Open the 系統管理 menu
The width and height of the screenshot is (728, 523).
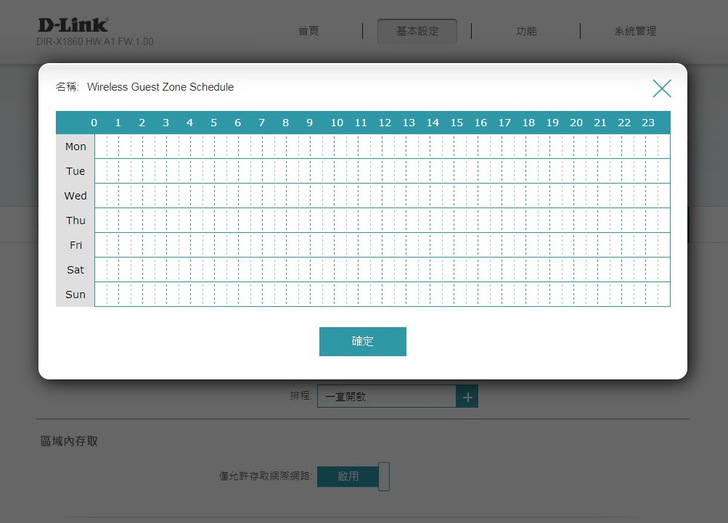(635, 31)
